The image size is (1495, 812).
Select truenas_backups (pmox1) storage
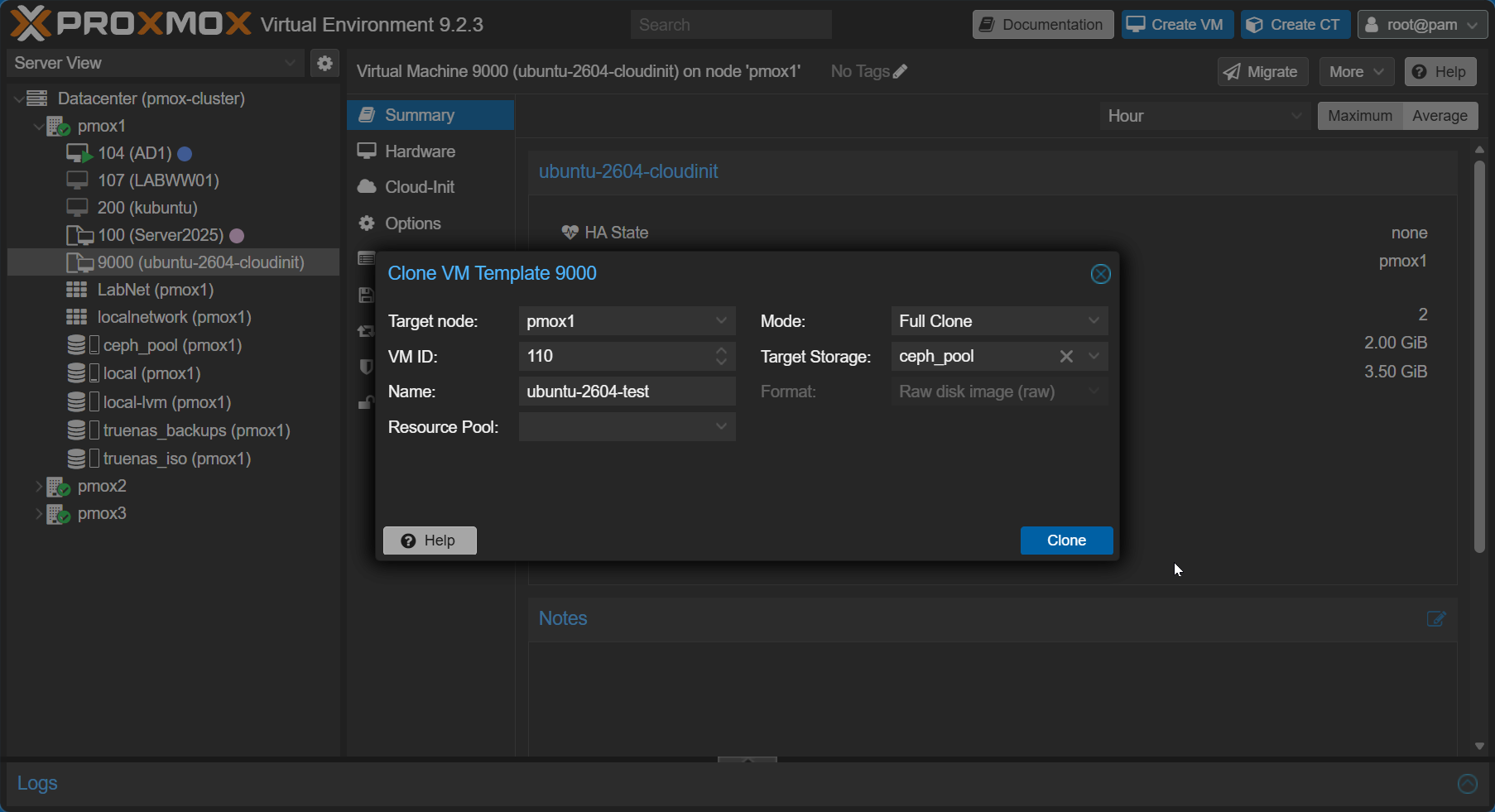click(x=173, y=430)
